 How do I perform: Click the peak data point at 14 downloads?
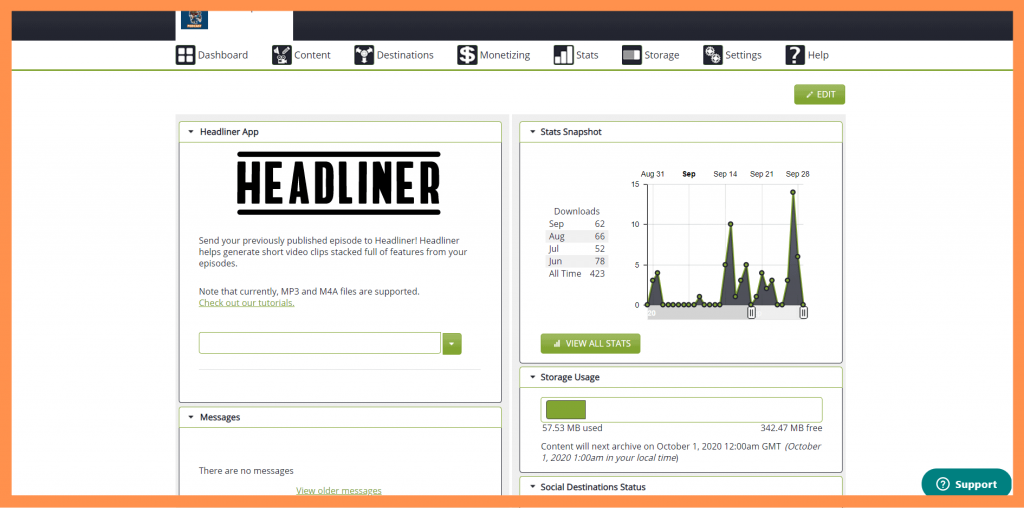click(x=793, y=192)
